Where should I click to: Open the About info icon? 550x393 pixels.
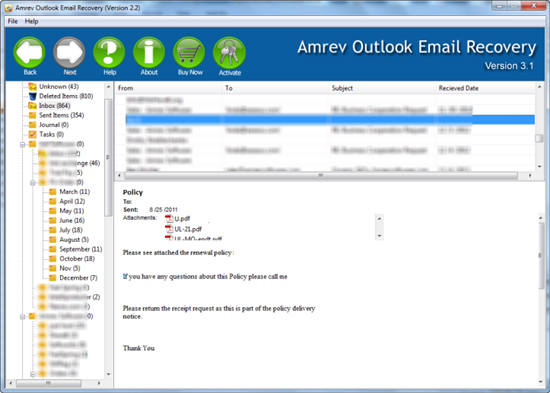[x=149, y=53]
